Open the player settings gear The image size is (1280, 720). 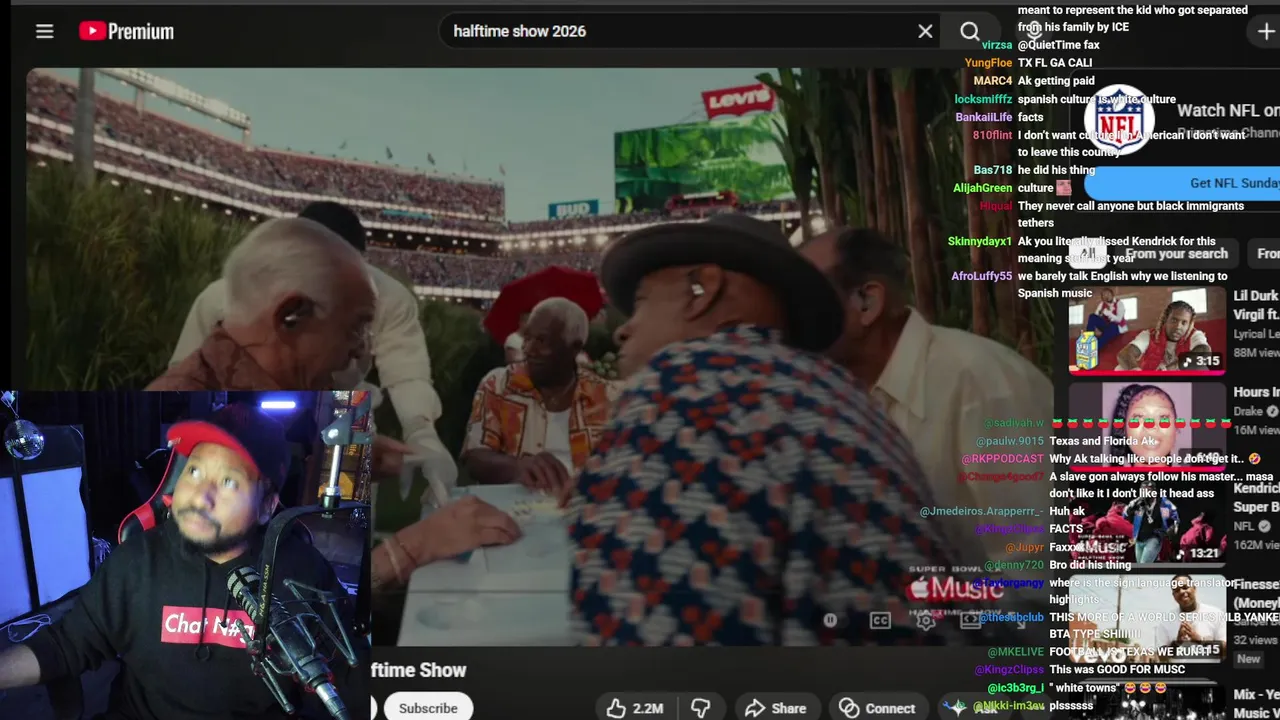click(x=926, y=620)
